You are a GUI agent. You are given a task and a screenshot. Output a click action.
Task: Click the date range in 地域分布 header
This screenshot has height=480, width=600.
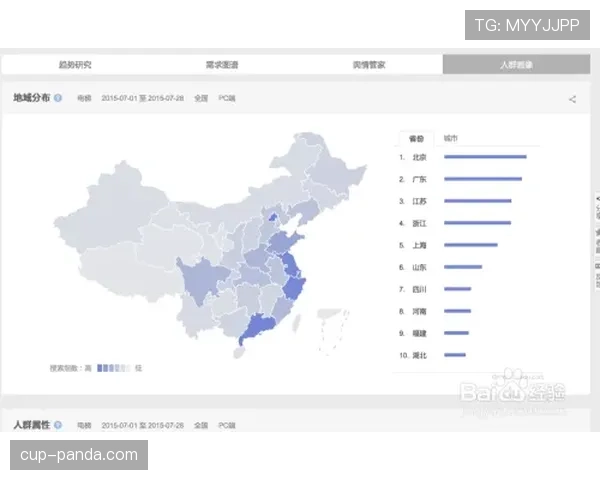pyautogui.click(x=142, y=98)
